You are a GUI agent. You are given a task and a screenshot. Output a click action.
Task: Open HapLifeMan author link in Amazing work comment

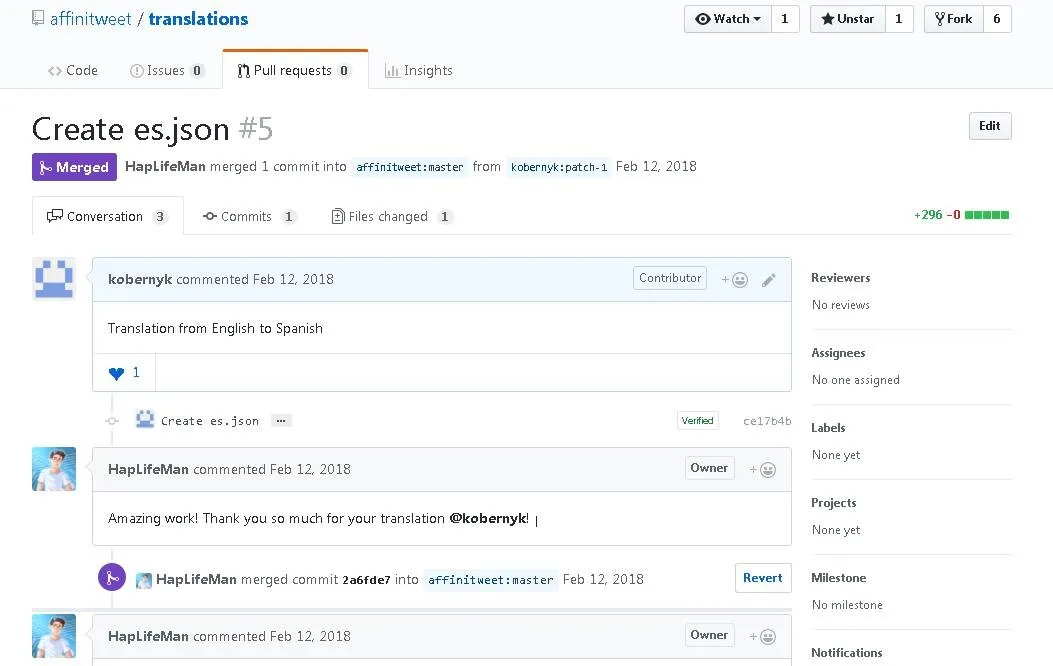coord(148,469)
